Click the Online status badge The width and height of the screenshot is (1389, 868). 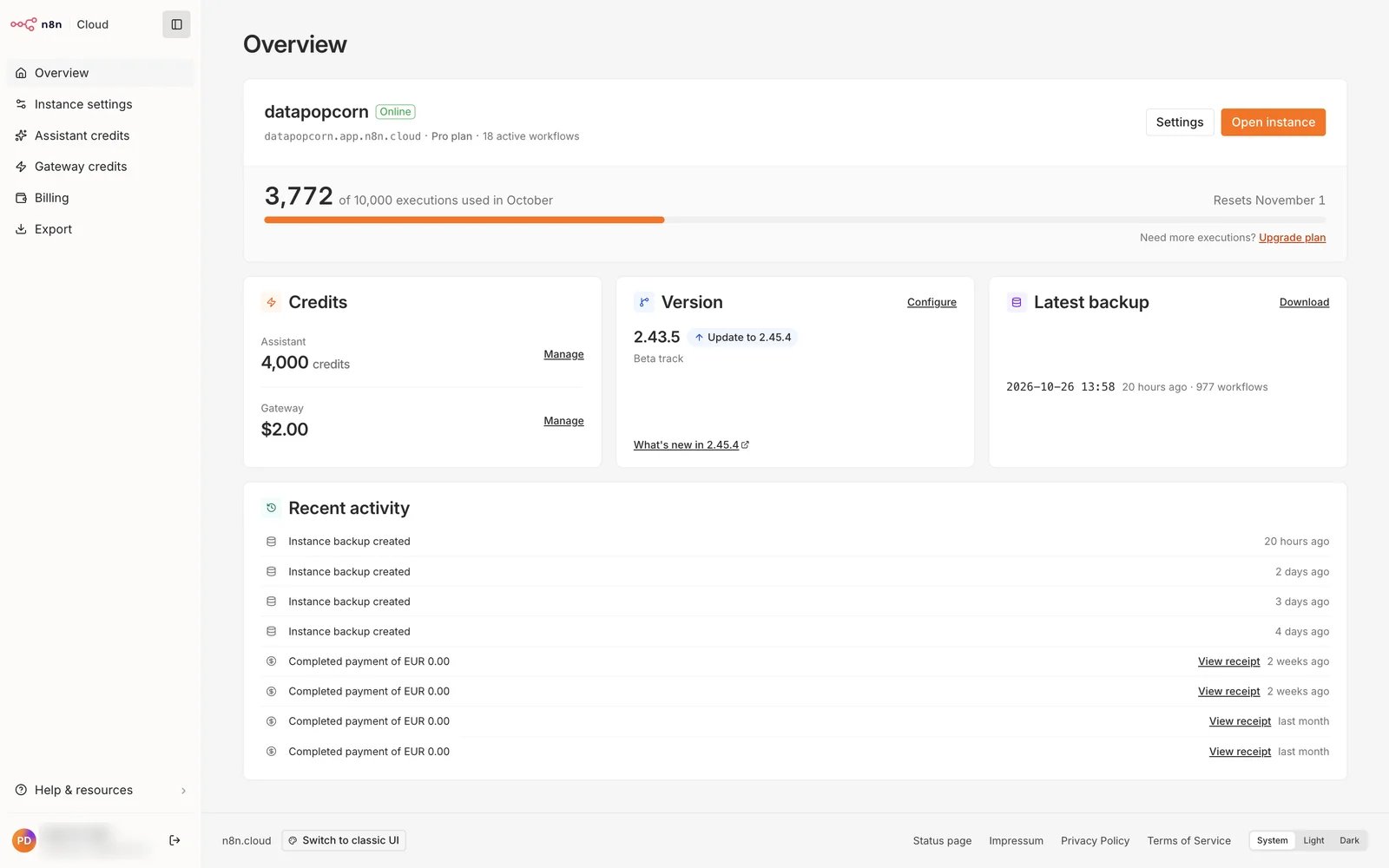395,112
